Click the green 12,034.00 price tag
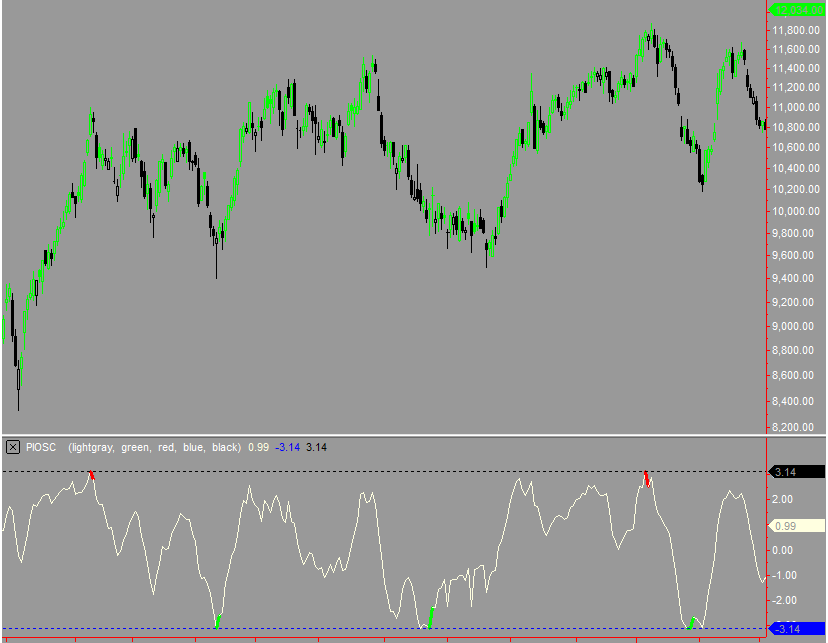Image resolution: width=828 pixels, height=643 pixels. (797, 9)
